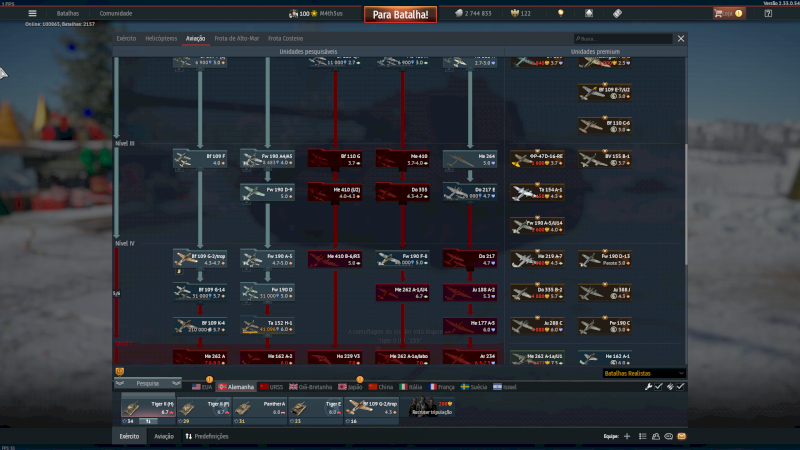Open the inventory ticket icon
The image size is (800, 450).
(617, 13)
